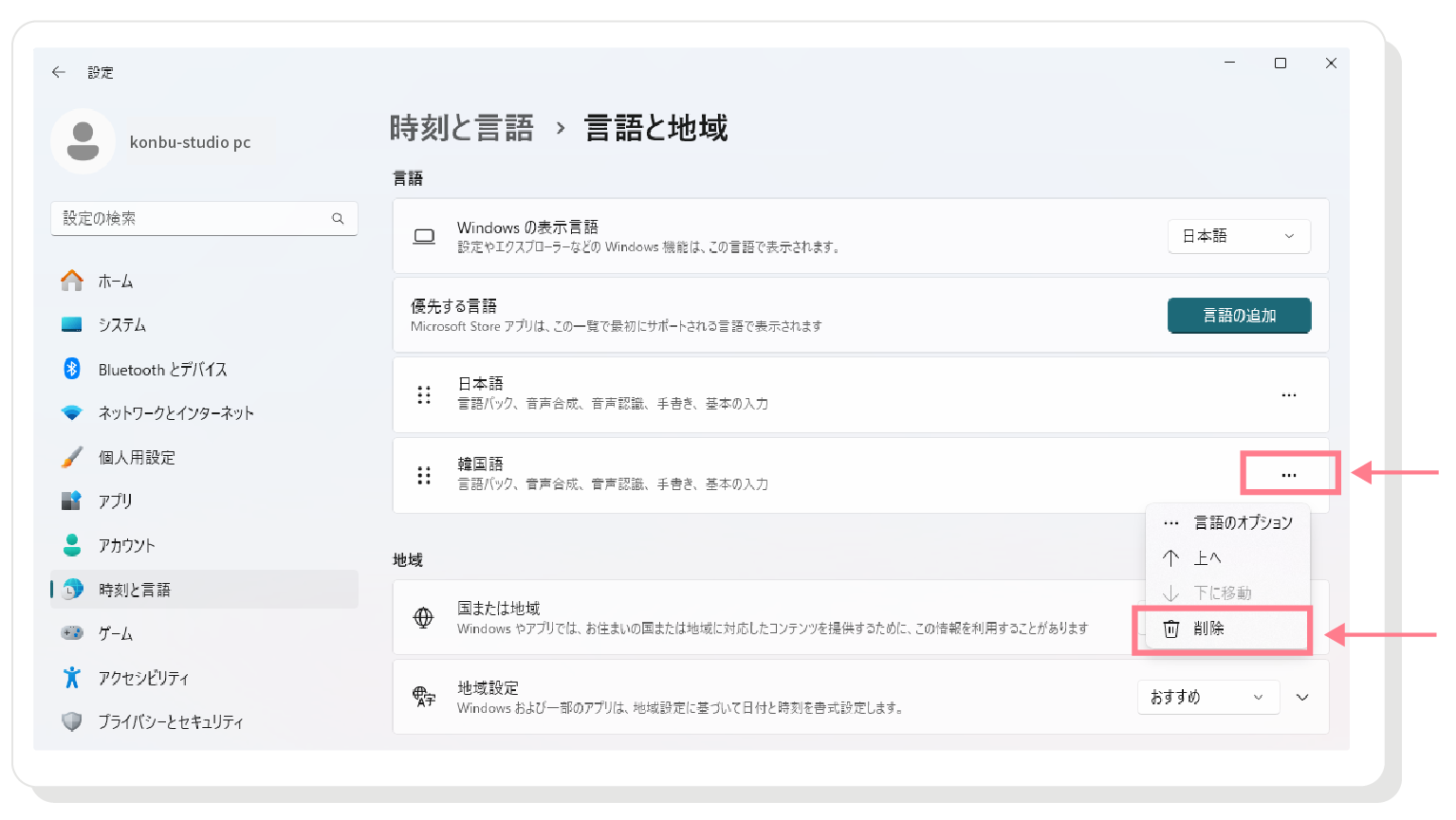The image size is (1456, 820).
Task: Open the Windows 表示言語 dropdown showing 日本語
Action: point(1239,236)
